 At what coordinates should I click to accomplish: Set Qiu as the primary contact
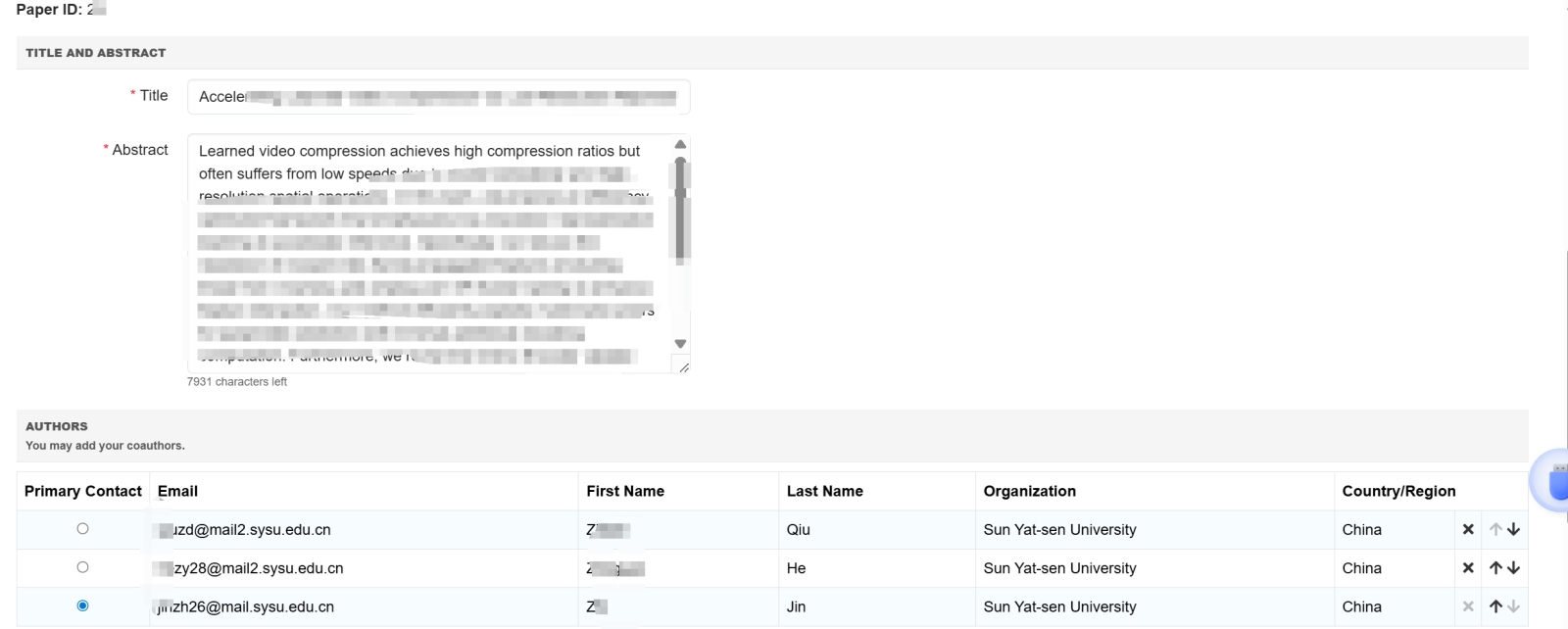[82, 529]
